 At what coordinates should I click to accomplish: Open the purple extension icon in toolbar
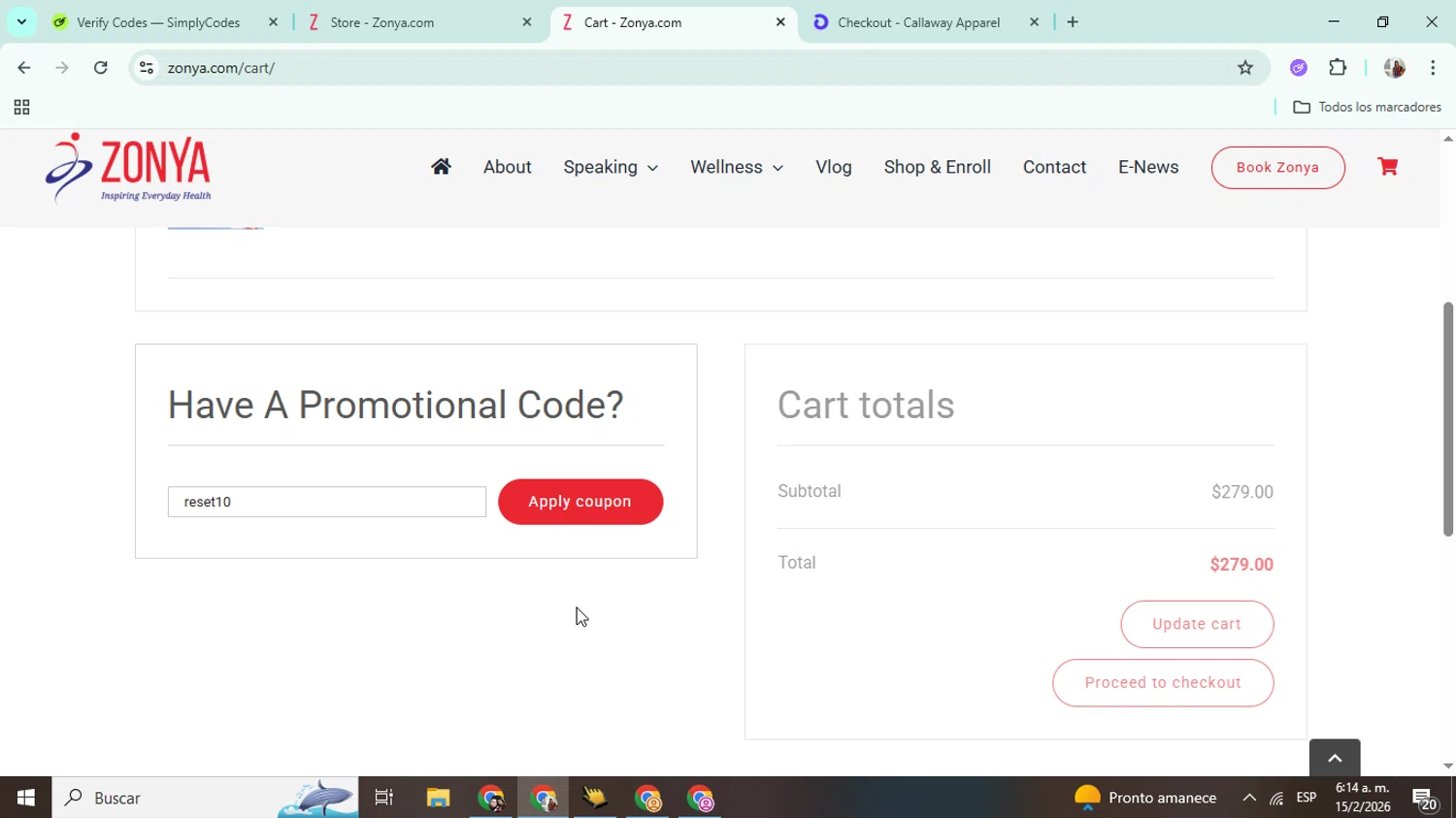click(1299, 68)
